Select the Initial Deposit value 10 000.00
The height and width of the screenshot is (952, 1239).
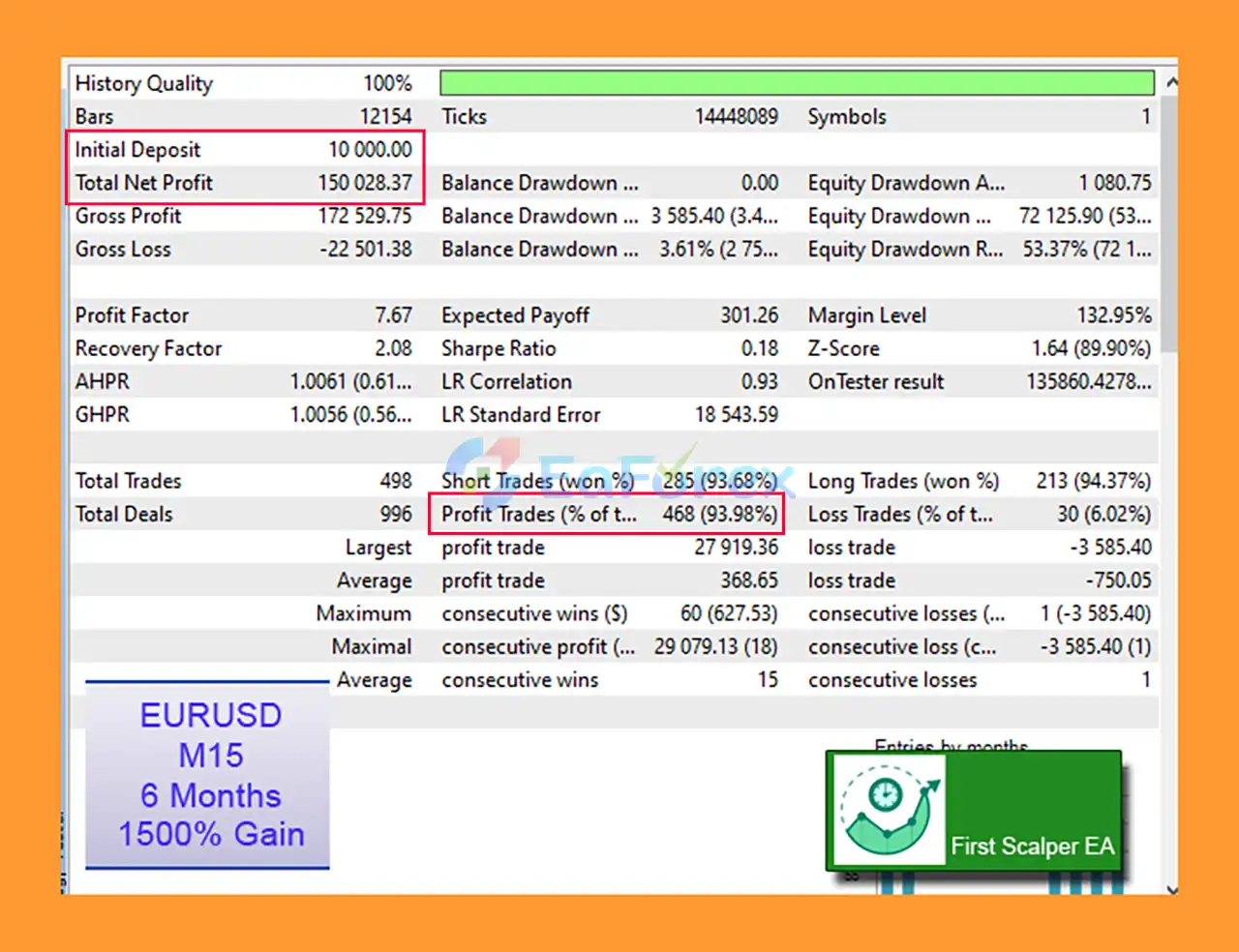pos(370,150)
